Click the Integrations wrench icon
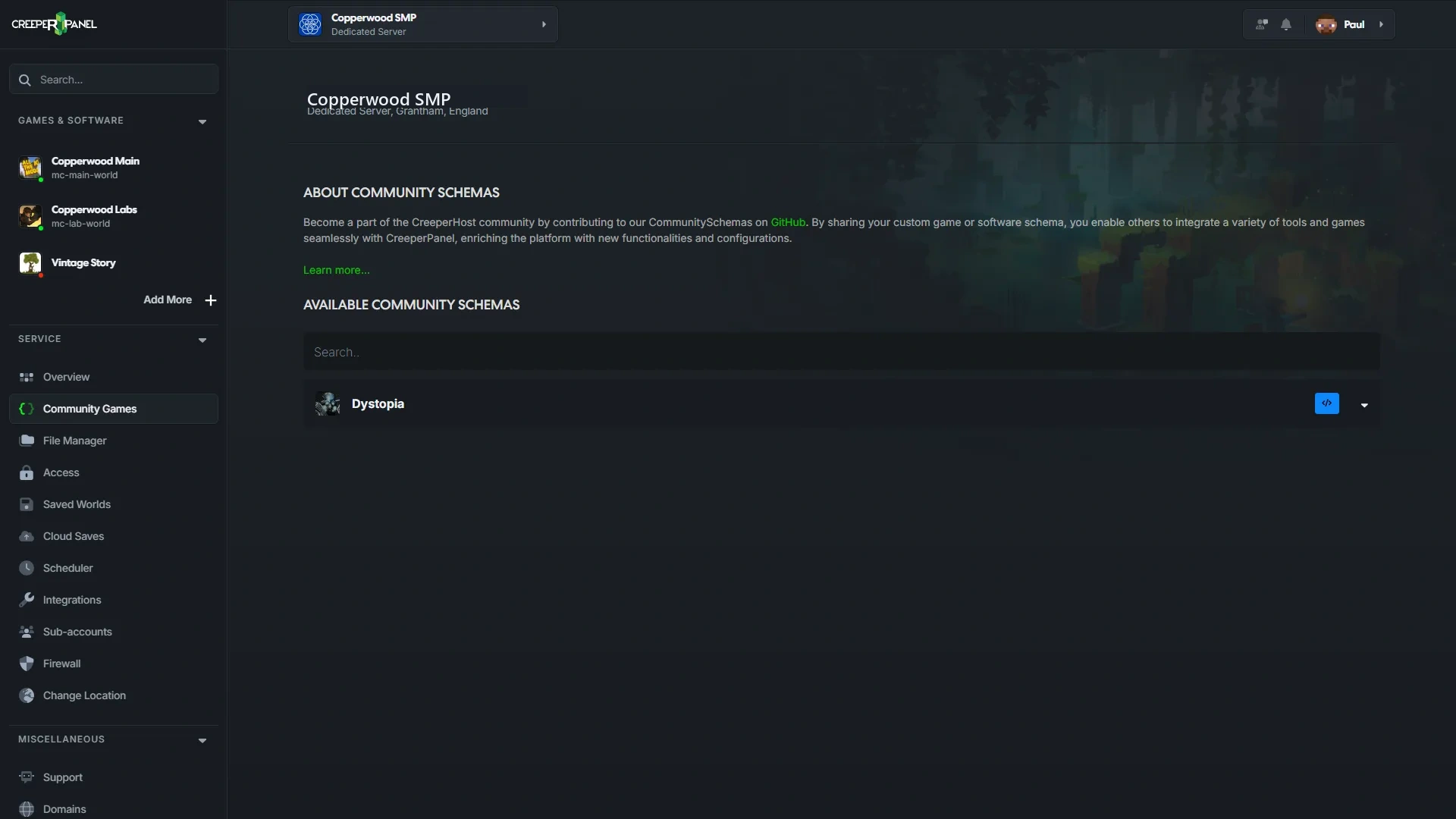The image size is (1456, 819). (27, 600)
